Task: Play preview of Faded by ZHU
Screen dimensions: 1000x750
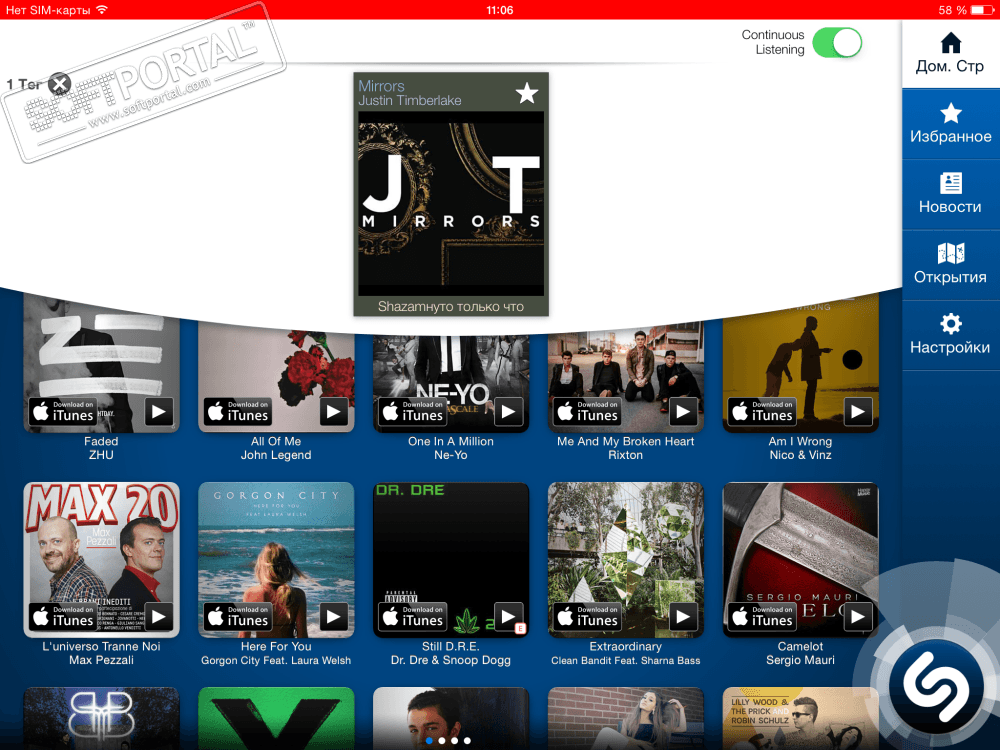Action: point(159,411)
